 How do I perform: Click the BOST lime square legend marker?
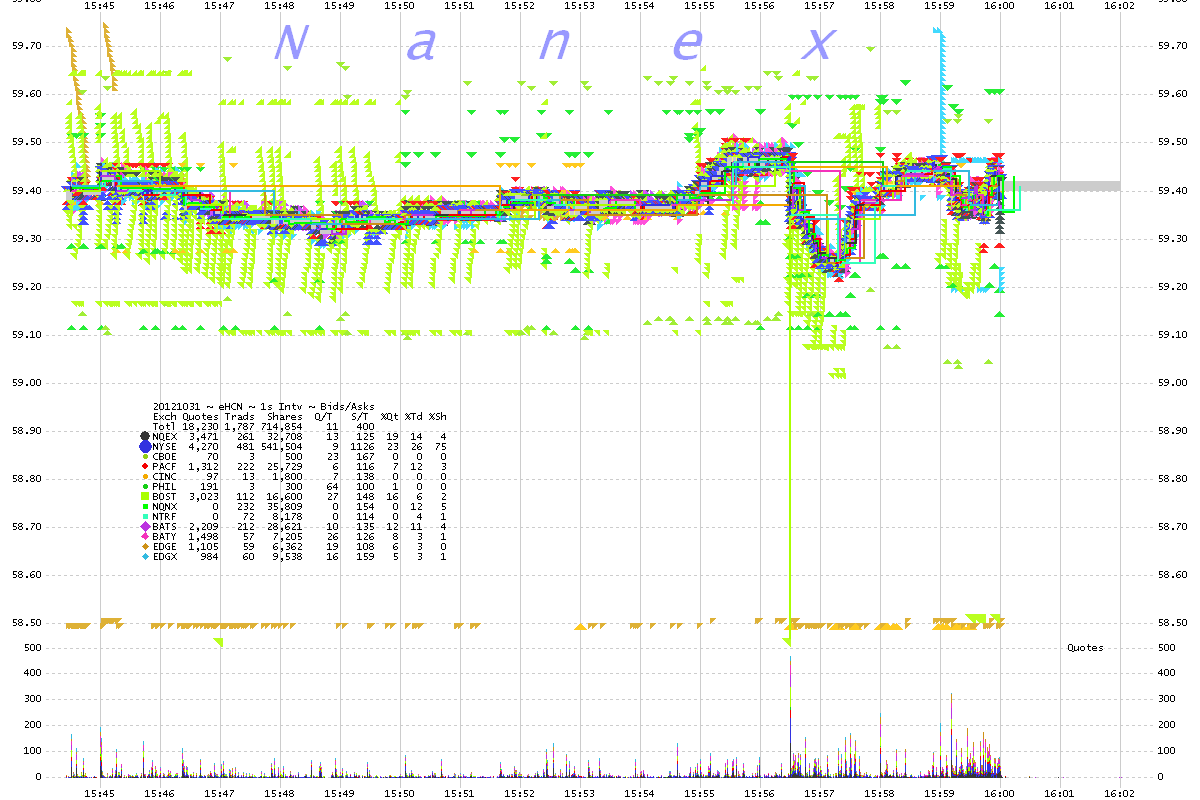(x=145, y=496)
